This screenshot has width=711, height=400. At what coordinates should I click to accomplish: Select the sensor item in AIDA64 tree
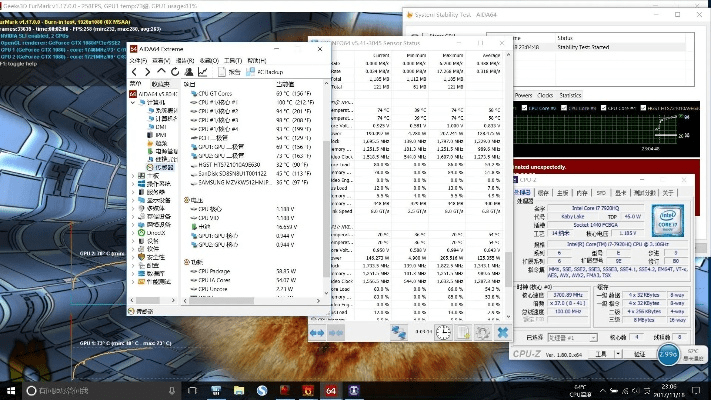tap(162, 167)
